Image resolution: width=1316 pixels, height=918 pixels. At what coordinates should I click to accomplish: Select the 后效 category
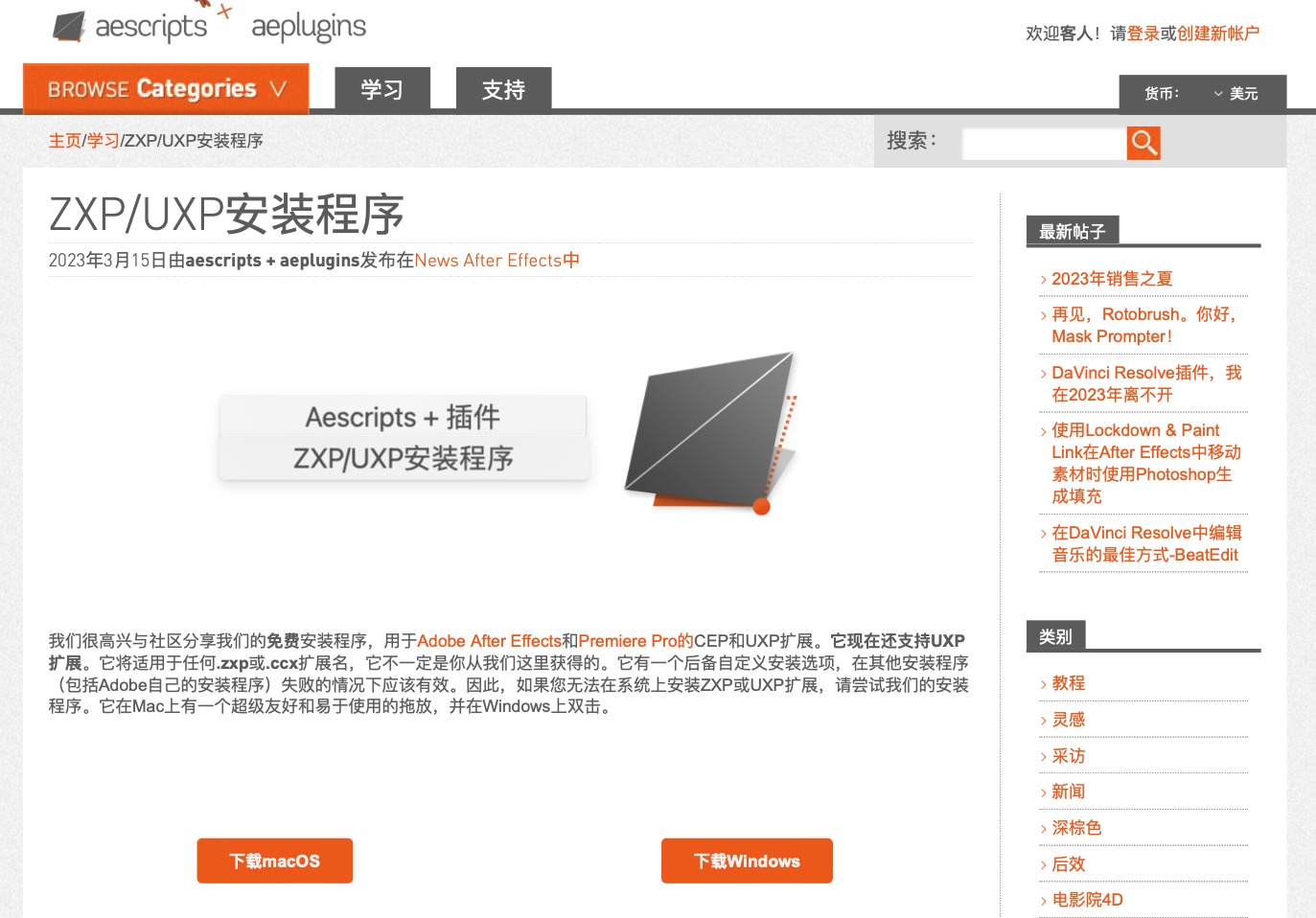[x=1068, y=864]
